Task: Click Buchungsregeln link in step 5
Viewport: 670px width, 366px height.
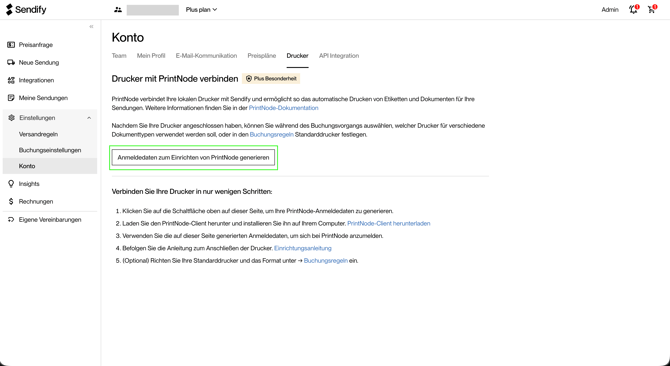Action: 326,261
